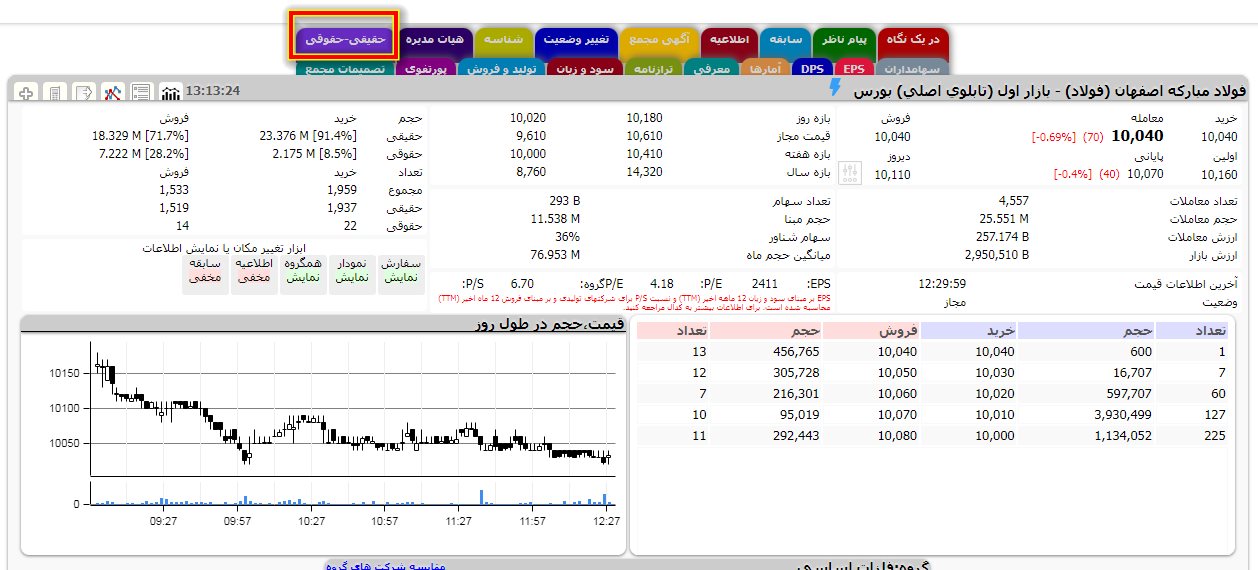Click the yearly range high 14,320
The width and height of the screenshot is (1258, 570).
tap(644, 172)
